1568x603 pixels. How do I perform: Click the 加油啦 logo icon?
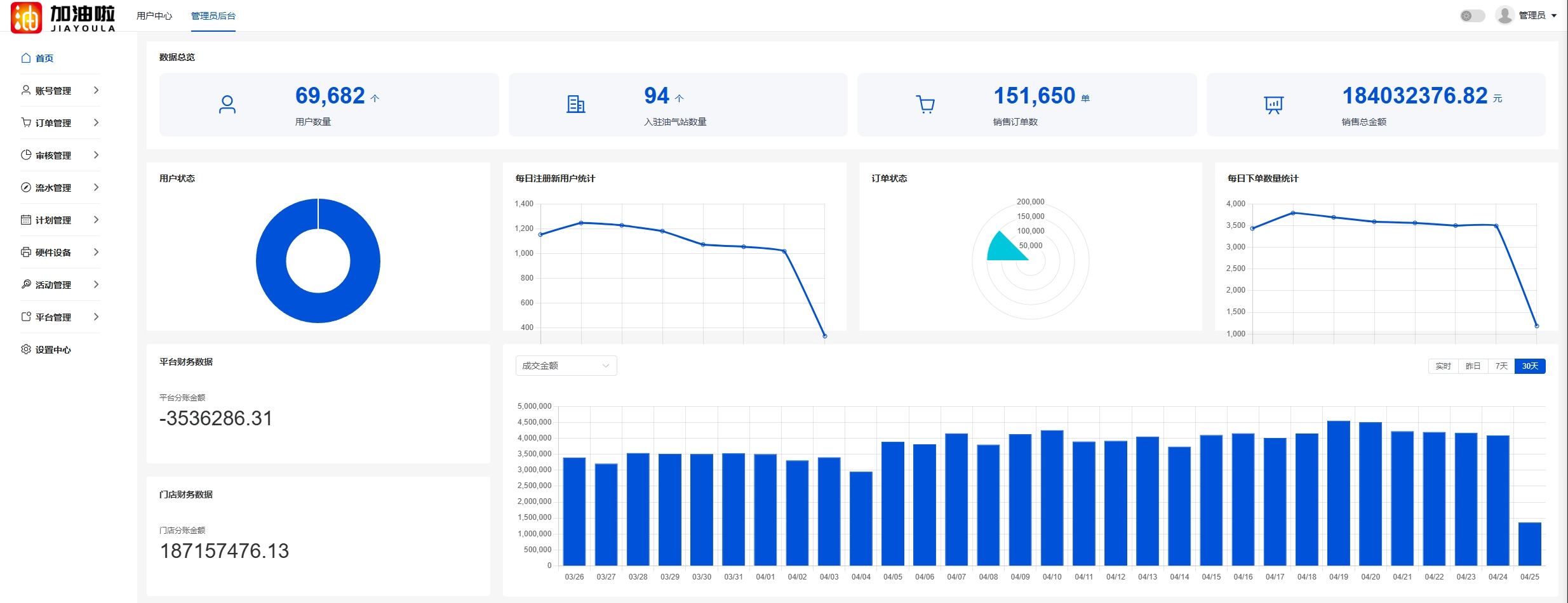pos(27,17)
